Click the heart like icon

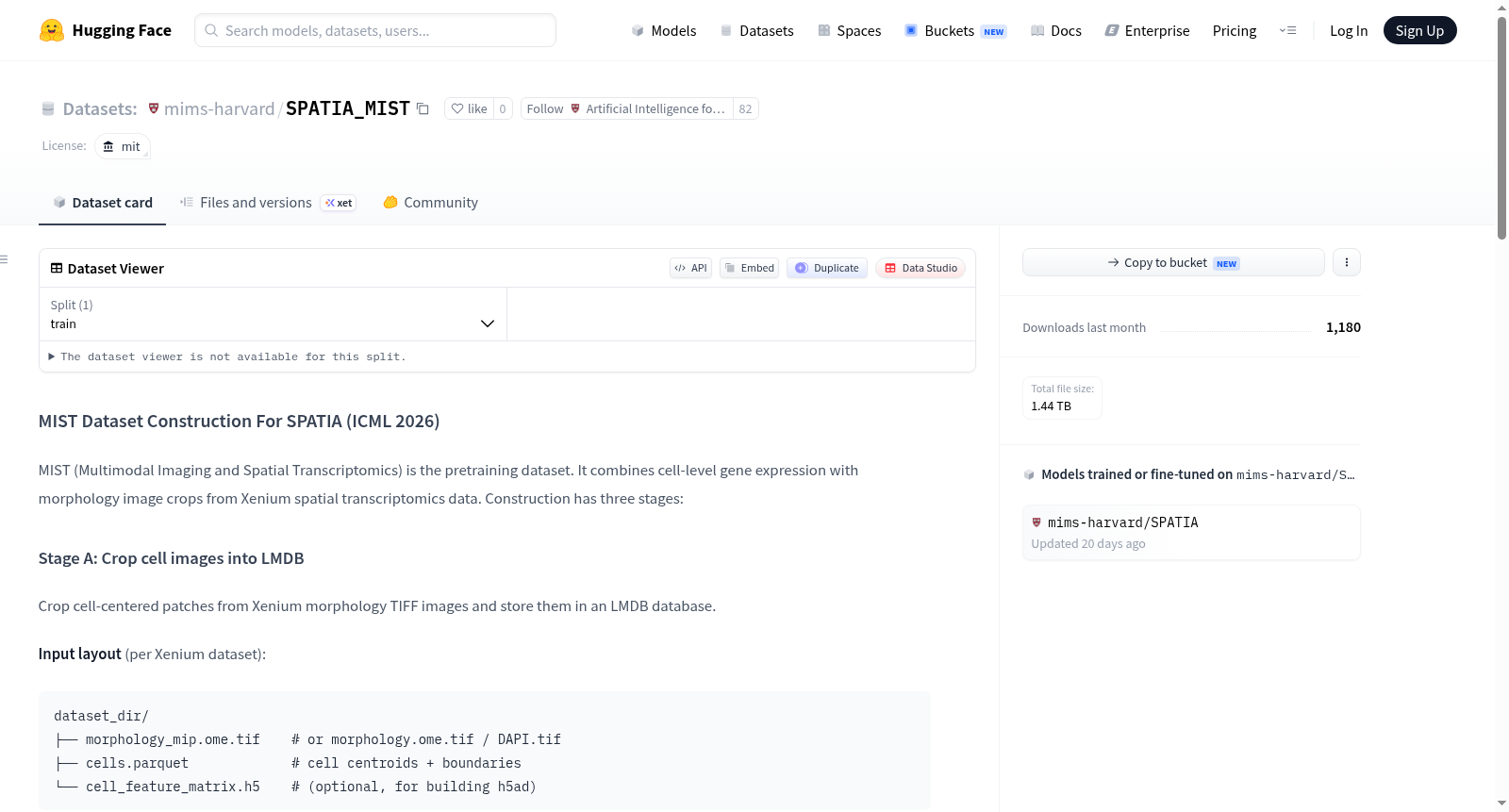coord(457,109)
